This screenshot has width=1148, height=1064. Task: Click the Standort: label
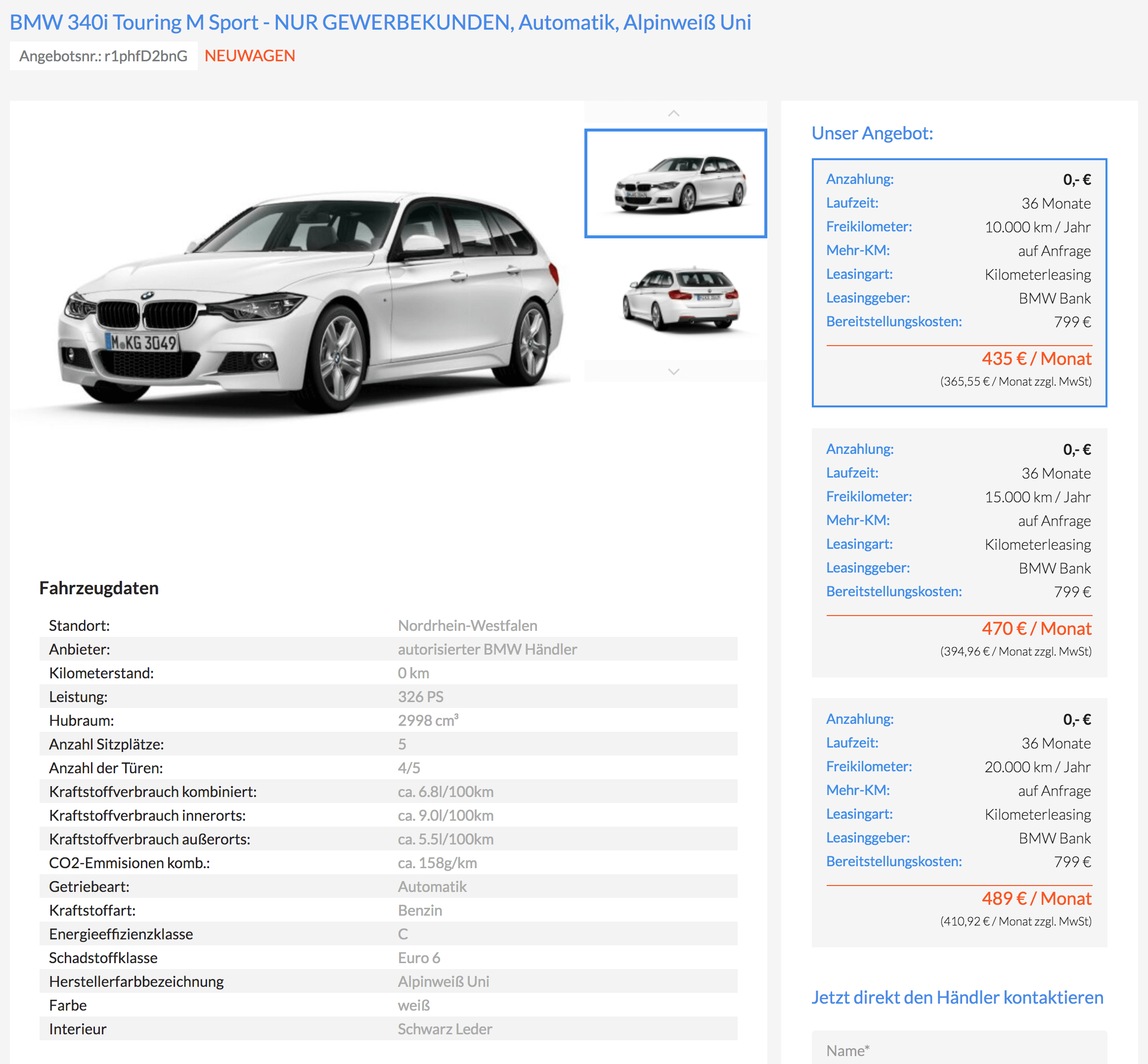tap(80, 625)
